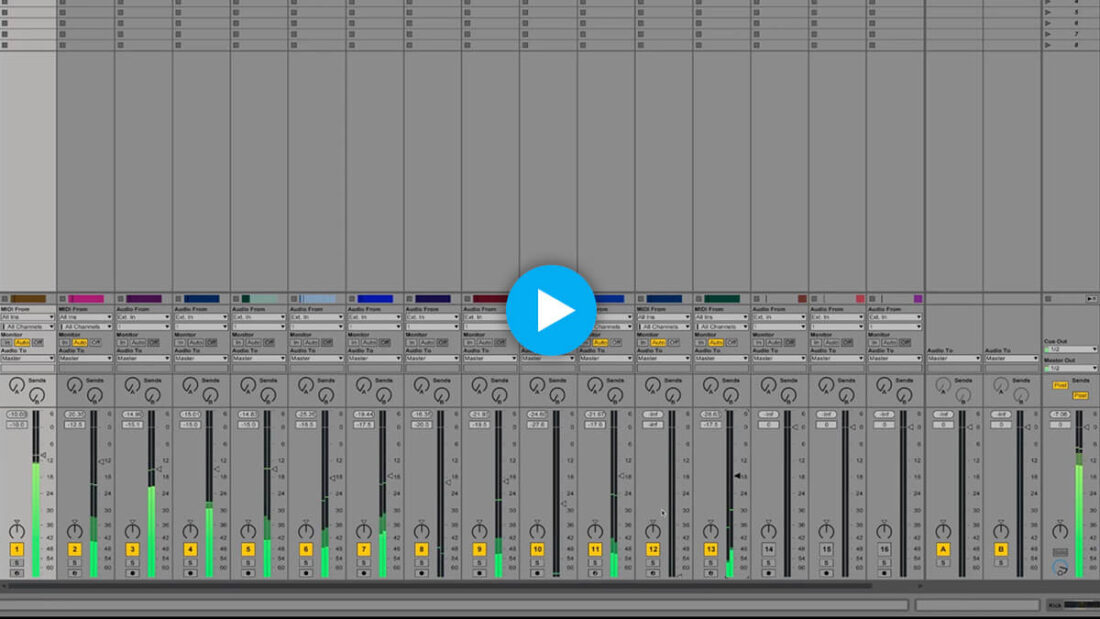Click track 2 peak level value field

click(x=74, y=415)
